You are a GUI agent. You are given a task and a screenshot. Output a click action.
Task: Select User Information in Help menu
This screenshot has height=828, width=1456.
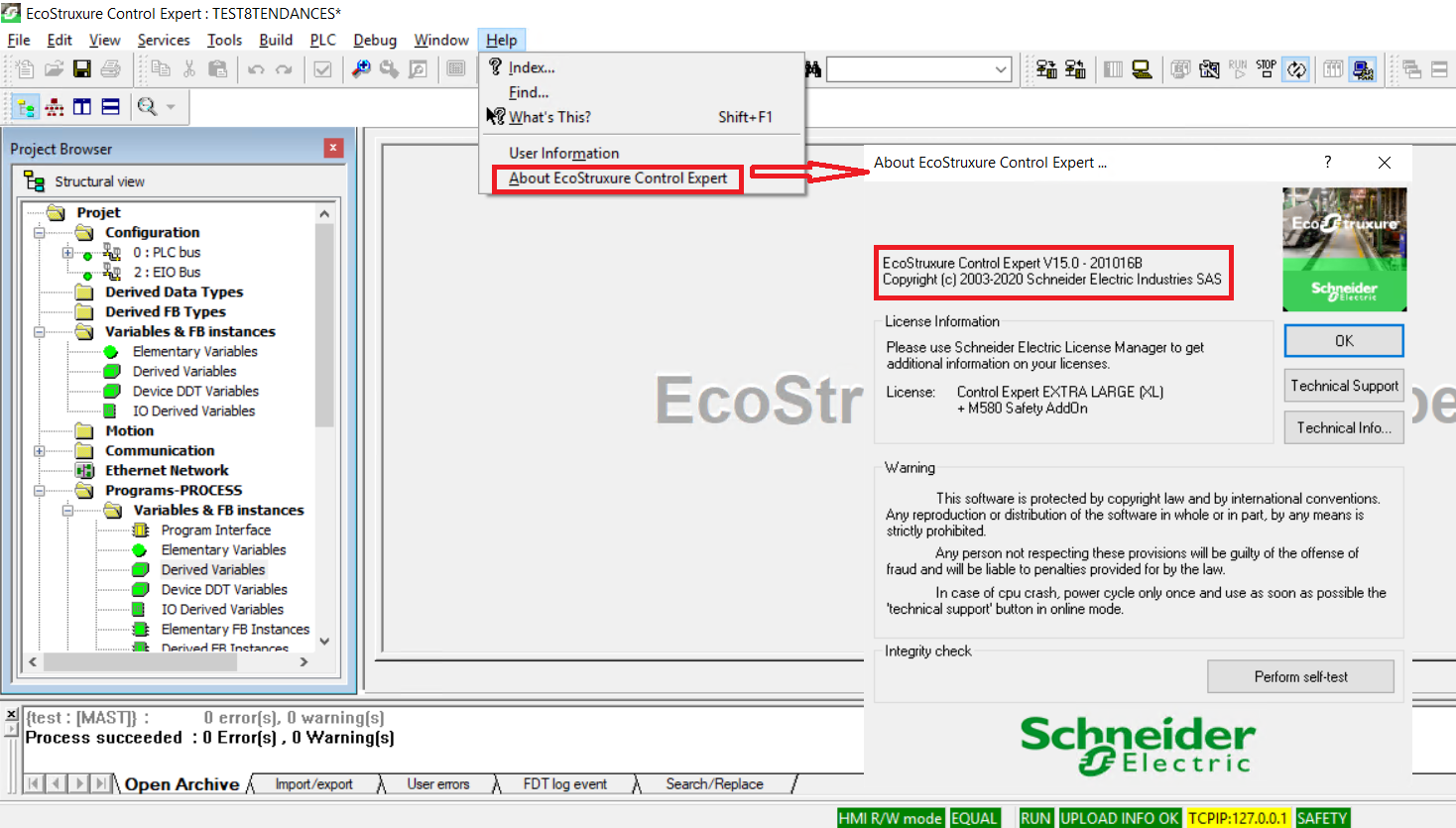(x=563, y=153)
